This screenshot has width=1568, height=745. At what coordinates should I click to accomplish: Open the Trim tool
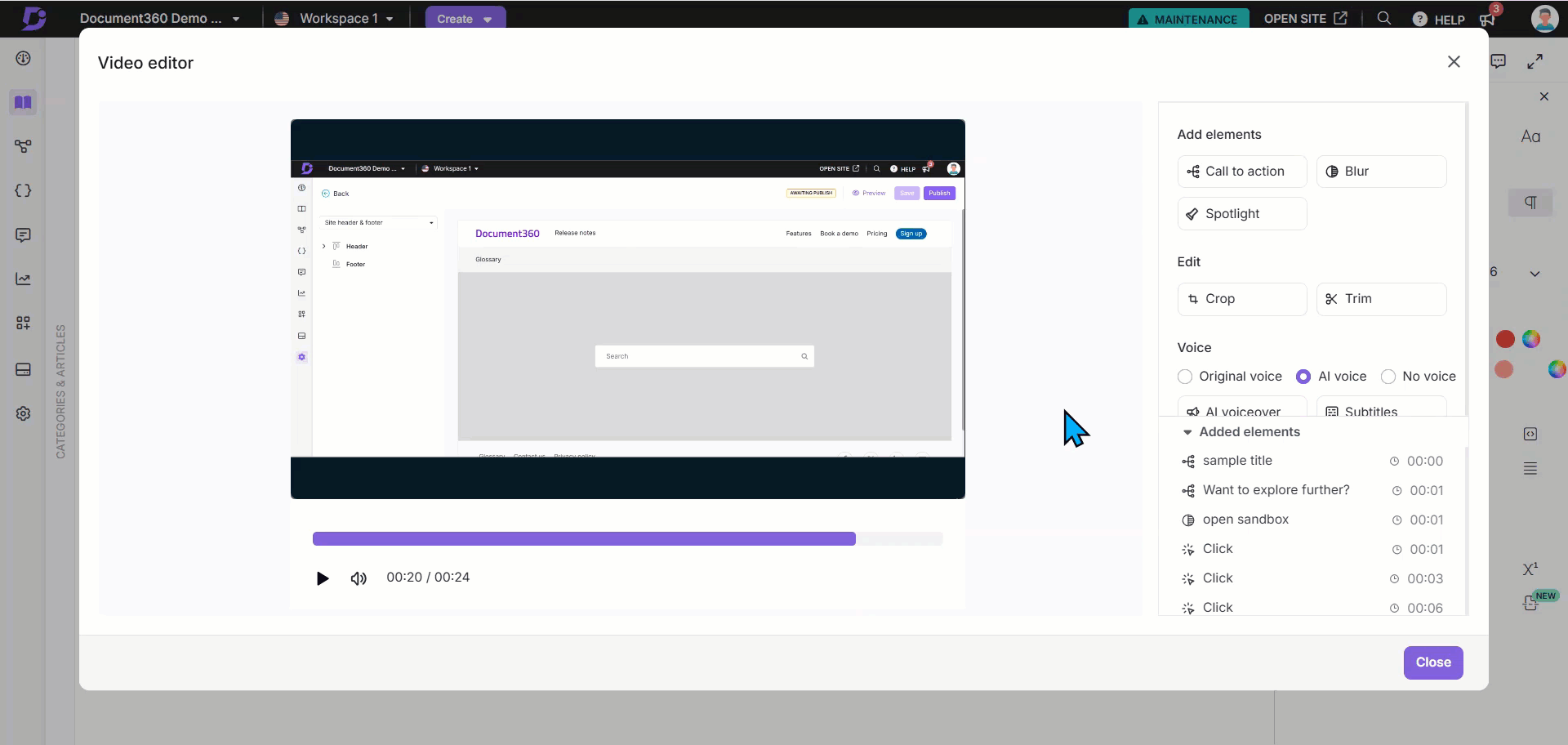click(x=1382, y=299)
